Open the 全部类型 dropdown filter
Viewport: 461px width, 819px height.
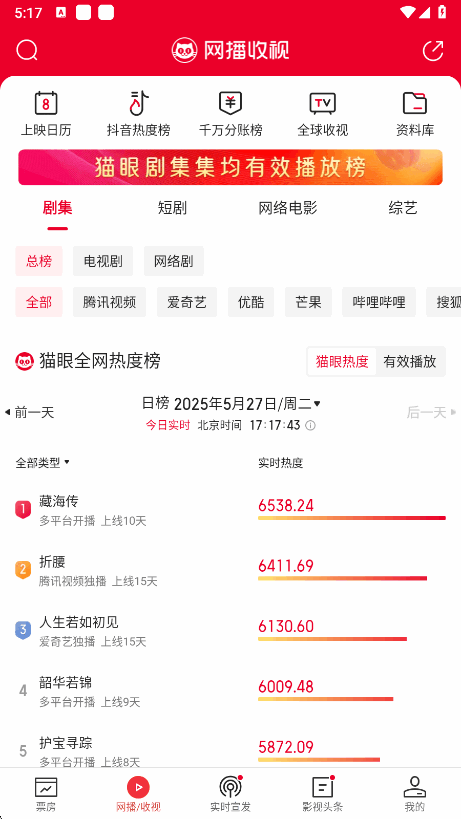(42, 462)
